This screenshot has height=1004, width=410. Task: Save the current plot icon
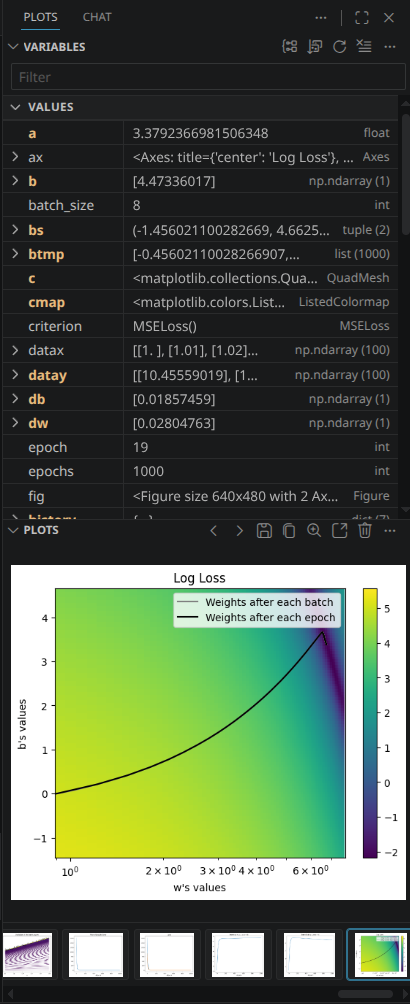click(x=264, y=530)
